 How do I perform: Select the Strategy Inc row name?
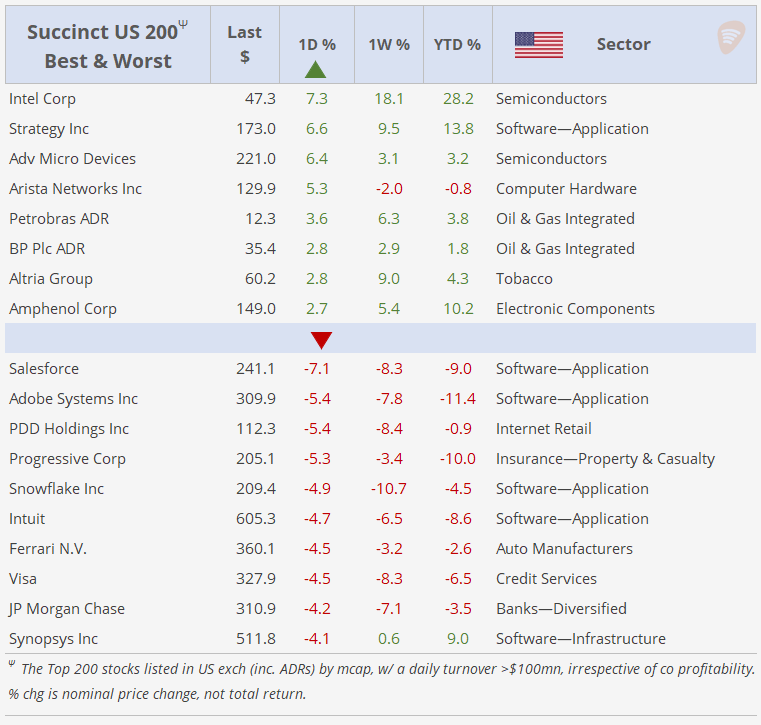point(49,129)
